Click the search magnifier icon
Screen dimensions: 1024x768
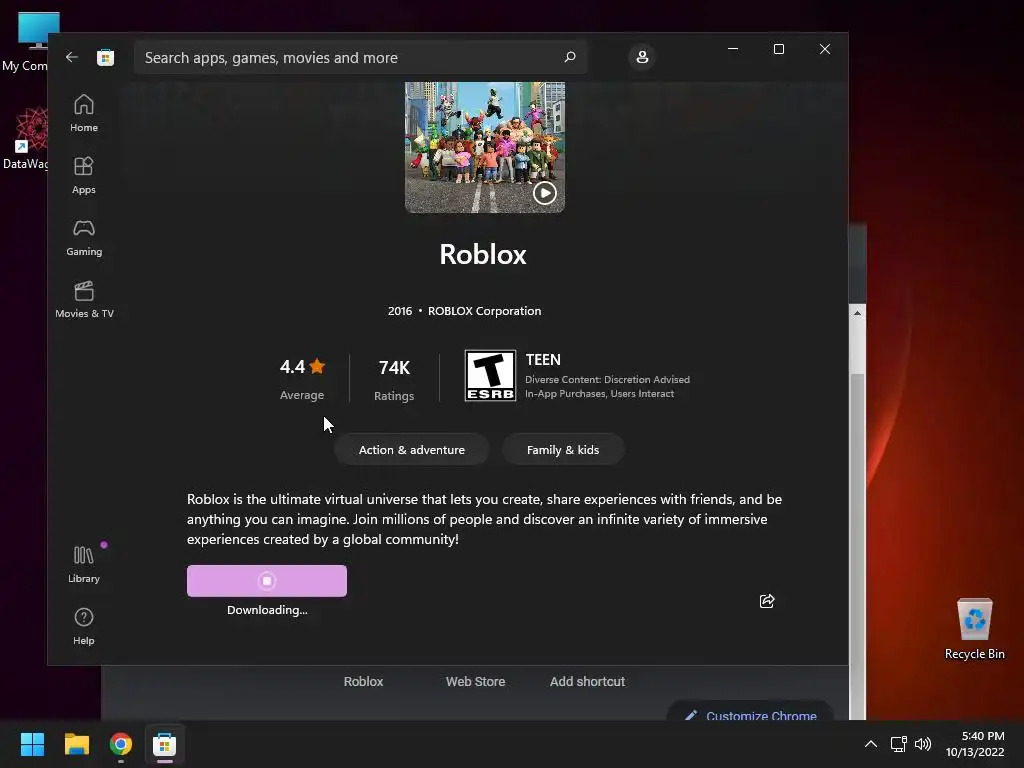pos(570,57)
